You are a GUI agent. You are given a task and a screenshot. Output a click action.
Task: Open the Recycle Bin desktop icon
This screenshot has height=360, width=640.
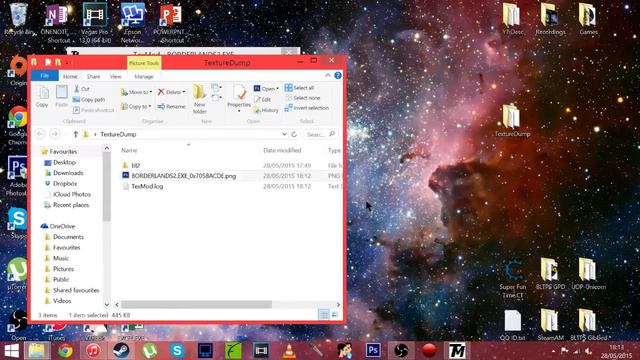tap(18, 19)
